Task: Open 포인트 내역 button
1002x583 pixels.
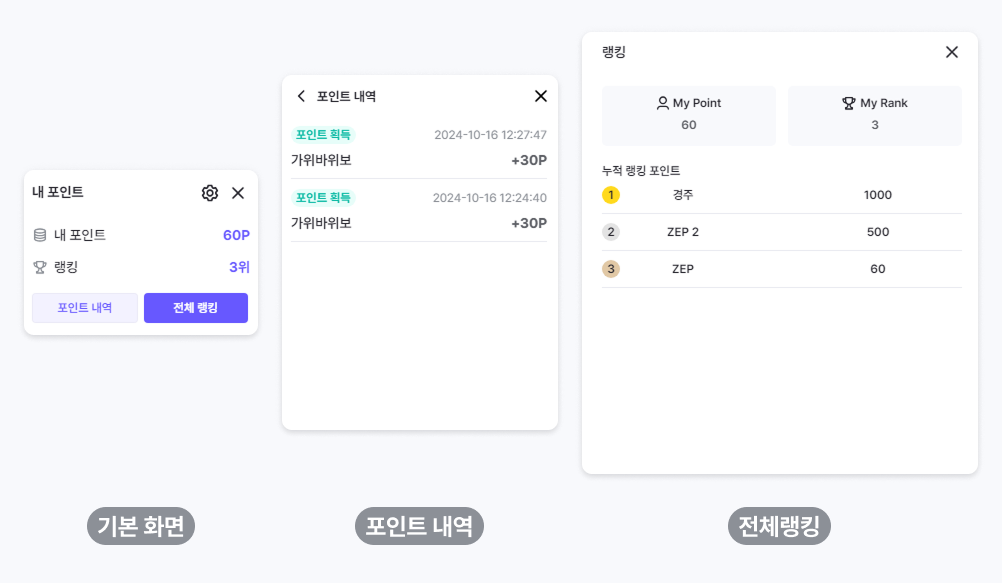Action: click(85, 308)
